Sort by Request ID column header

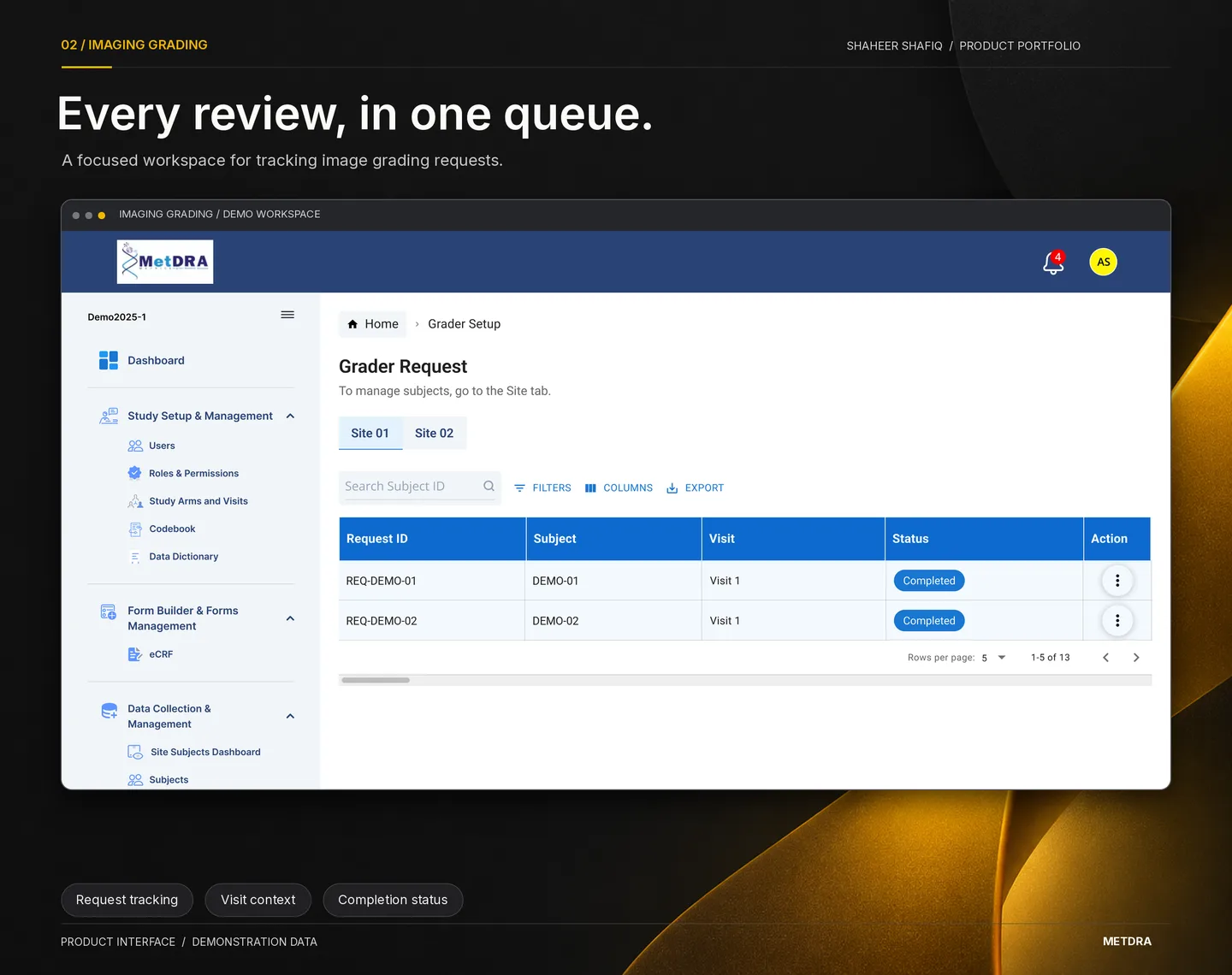pos(432,539)
